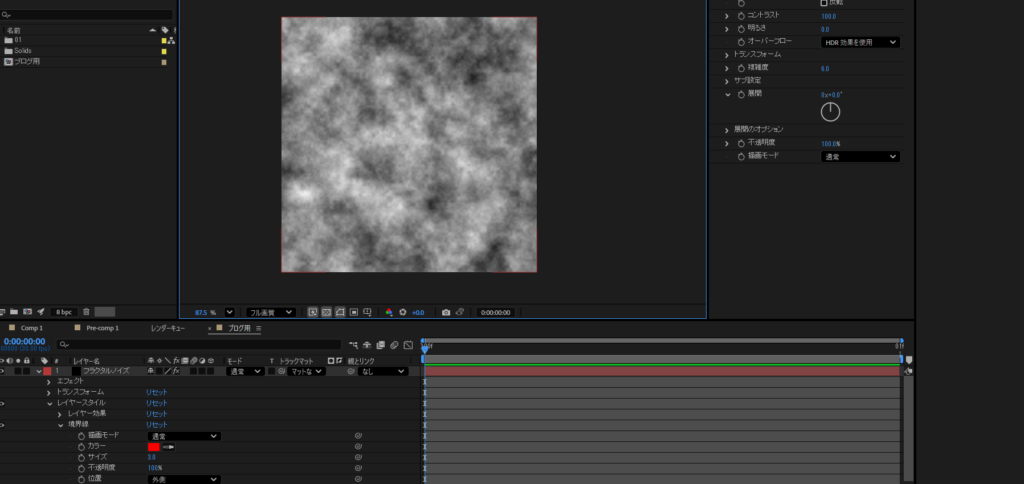Expand the トランスフォーム group in timeline
Viewport: 1024px width, 484px height.
pyautogui.click(x=49, y=392)
